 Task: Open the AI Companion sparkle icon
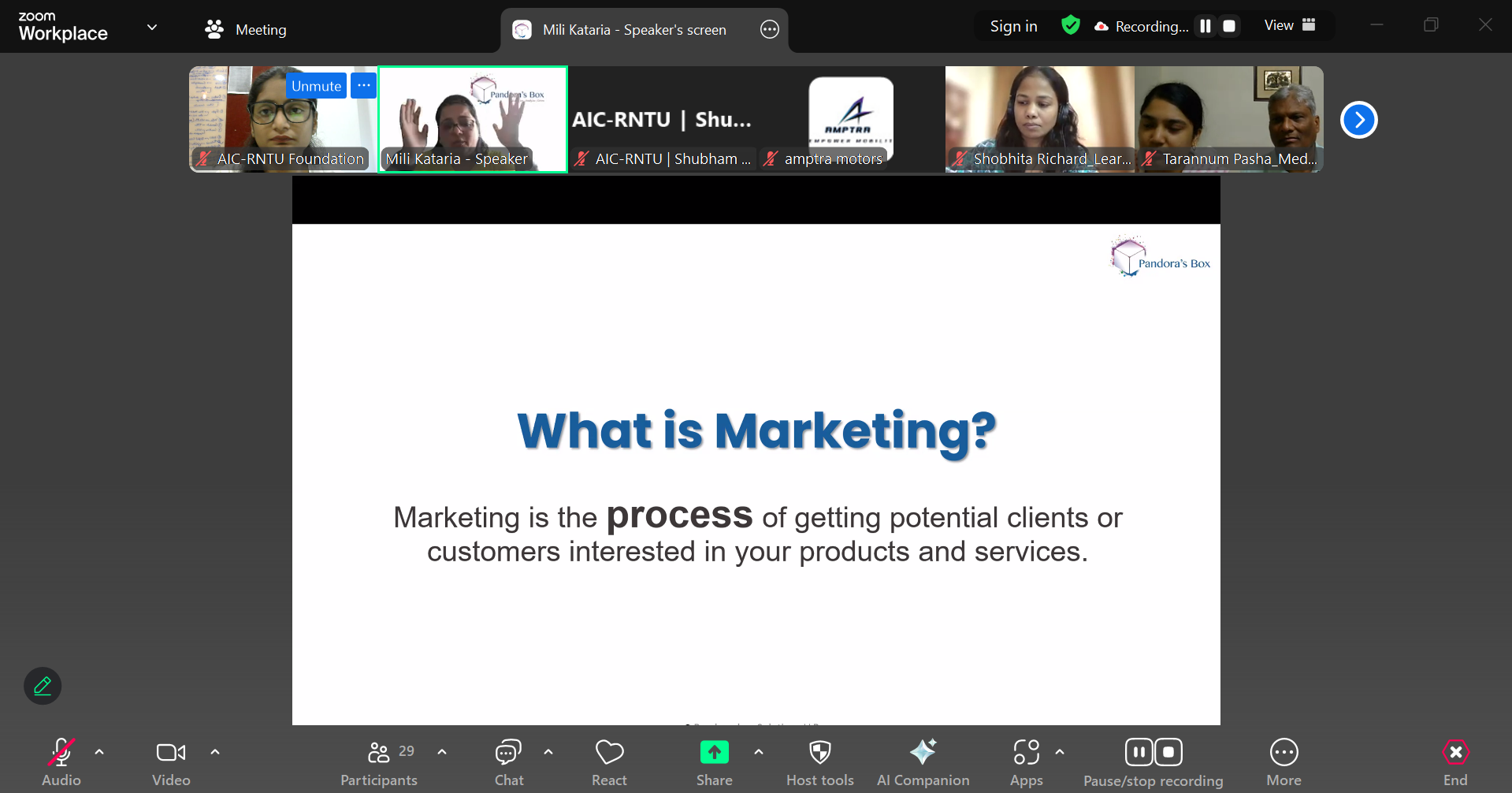coord(923,754)
